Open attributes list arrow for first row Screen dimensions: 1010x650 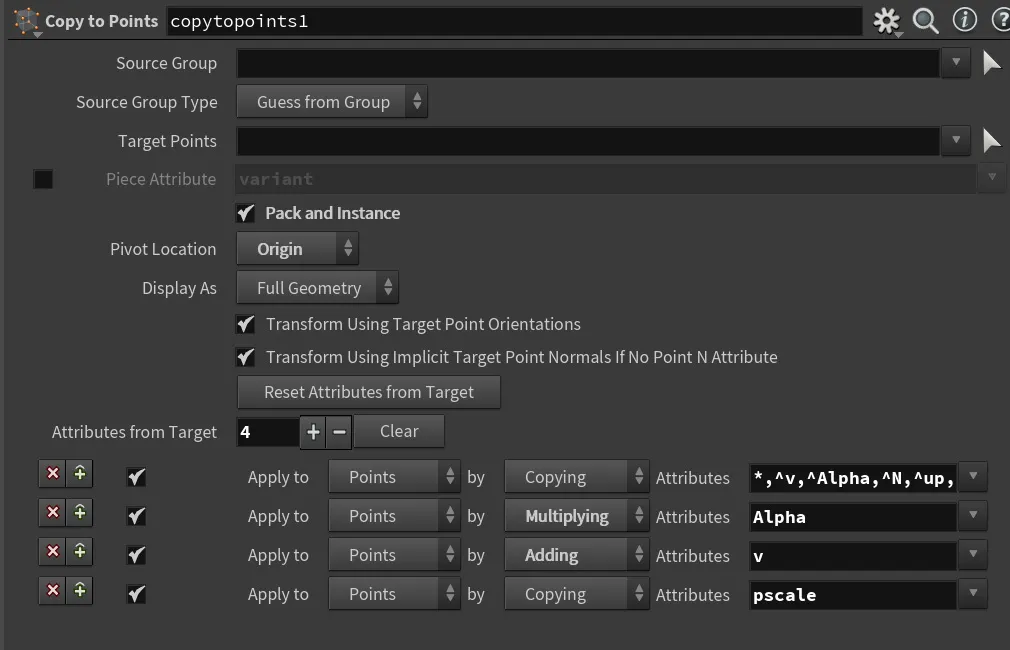click(x=973, y=477)
